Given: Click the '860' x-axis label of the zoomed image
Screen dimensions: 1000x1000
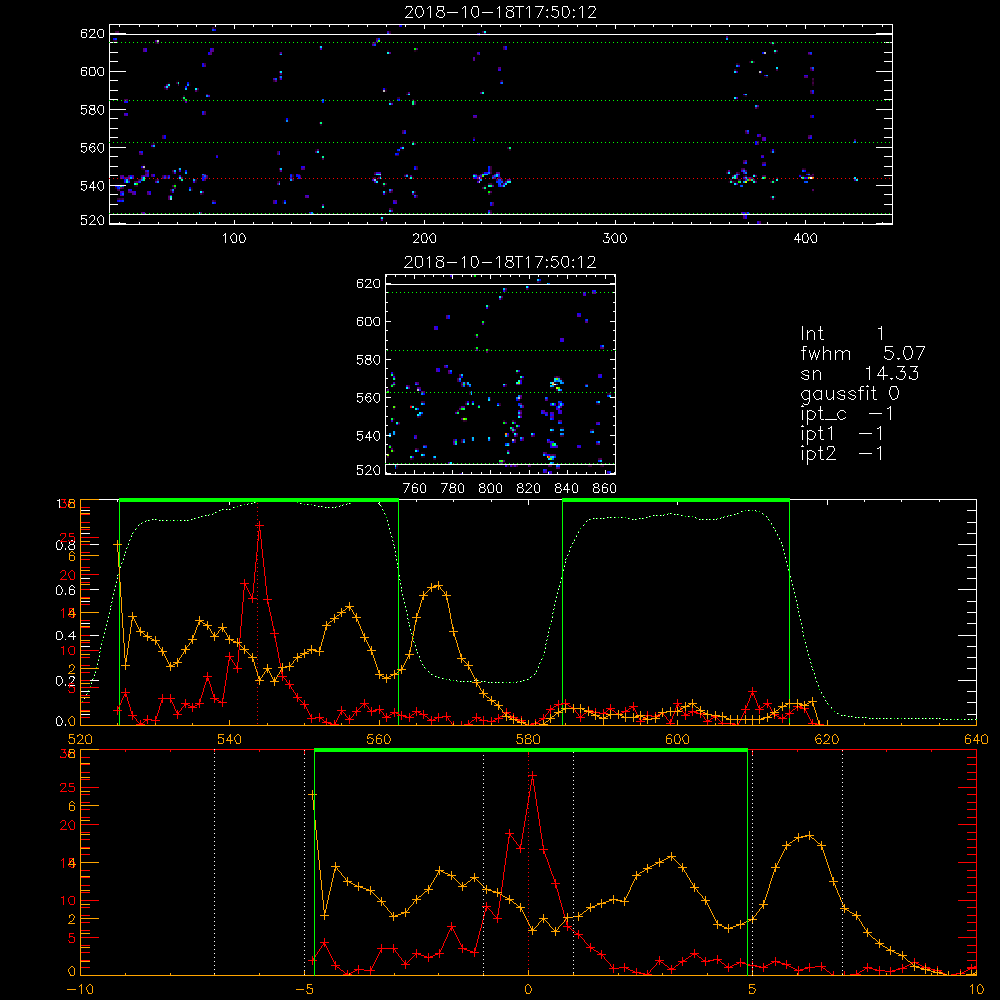Looking at the screenshot, I should click(x=605, y=488).
